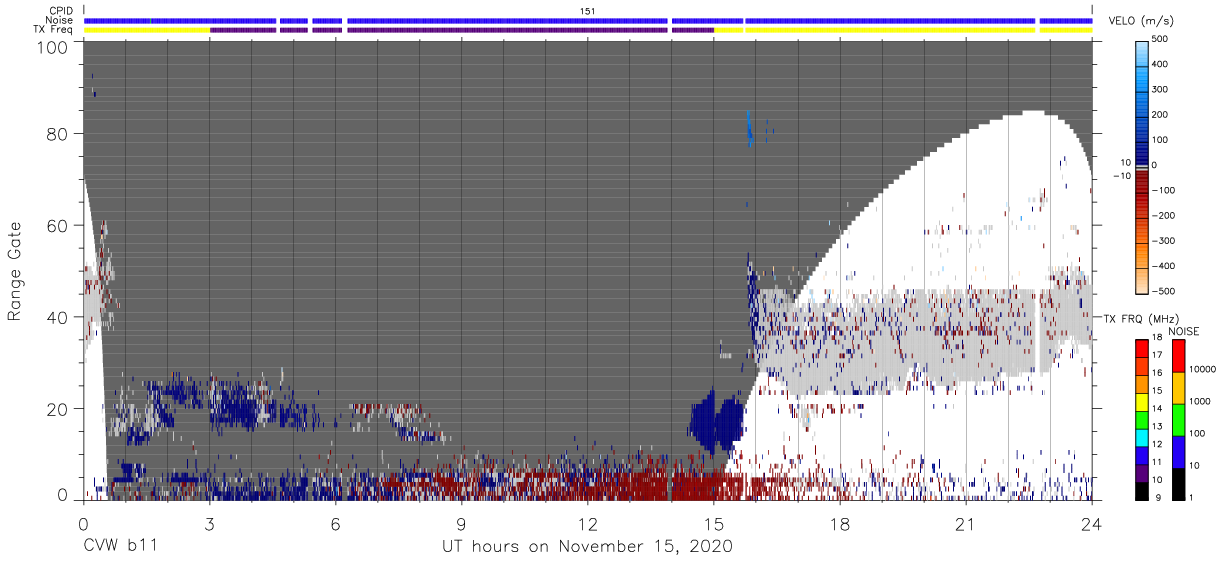Click hour 12 on the time axis
Image resolution: width=1228 pixels, height=567 pixels.
(588, 523)
